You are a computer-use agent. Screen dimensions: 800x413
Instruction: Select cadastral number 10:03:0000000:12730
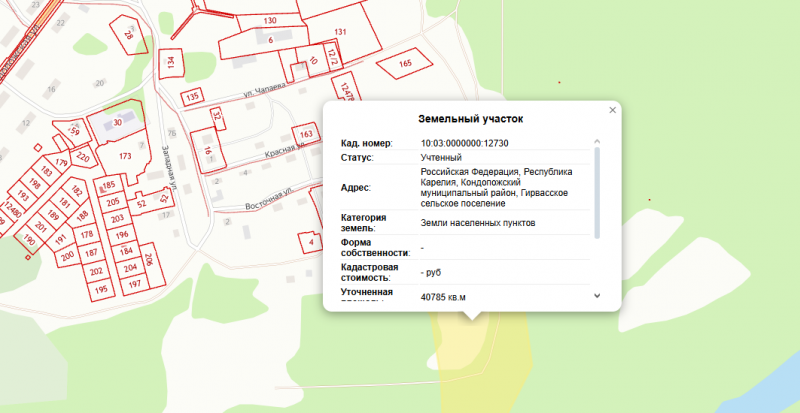464,143
